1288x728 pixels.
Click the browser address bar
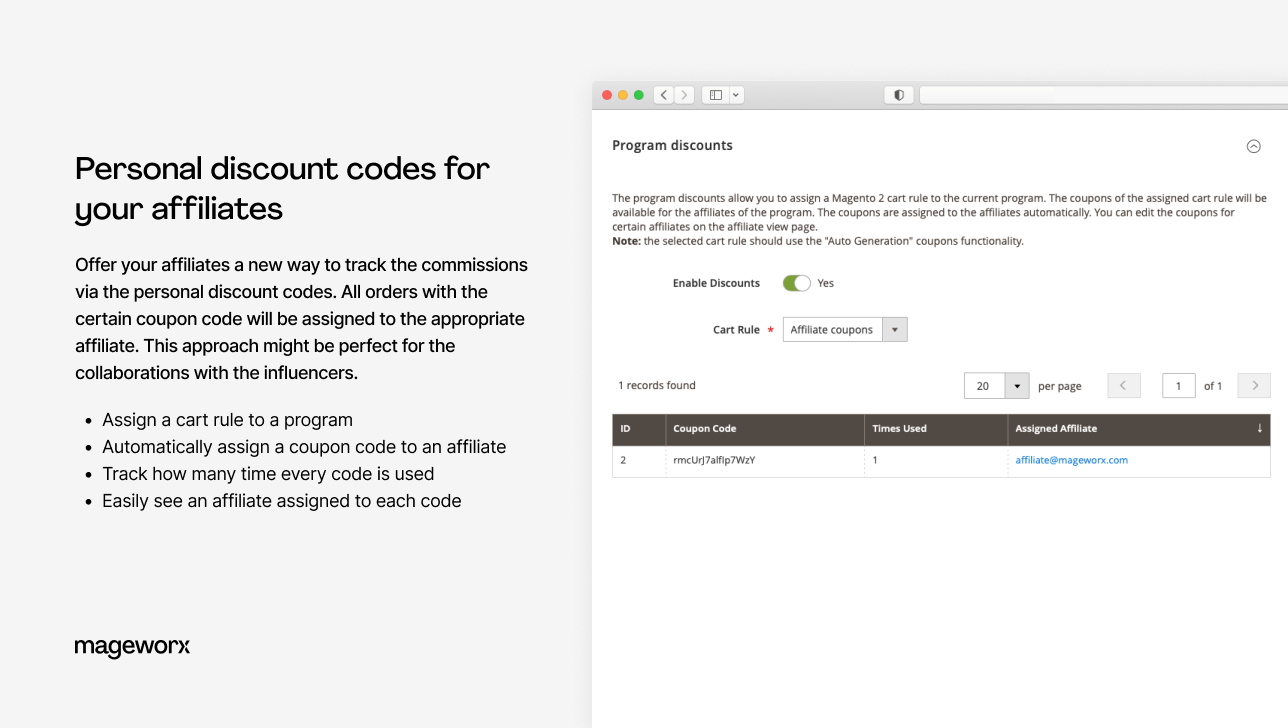click(x=1100, y=95)
